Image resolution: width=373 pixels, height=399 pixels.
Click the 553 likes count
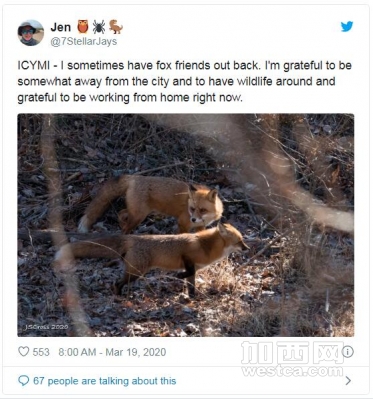pyautogui.click(x=41, y=352)
